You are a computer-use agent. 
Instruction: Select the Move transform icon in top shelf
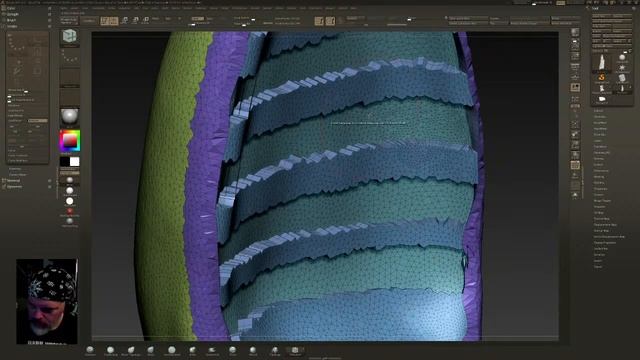[x=124, y=20]
